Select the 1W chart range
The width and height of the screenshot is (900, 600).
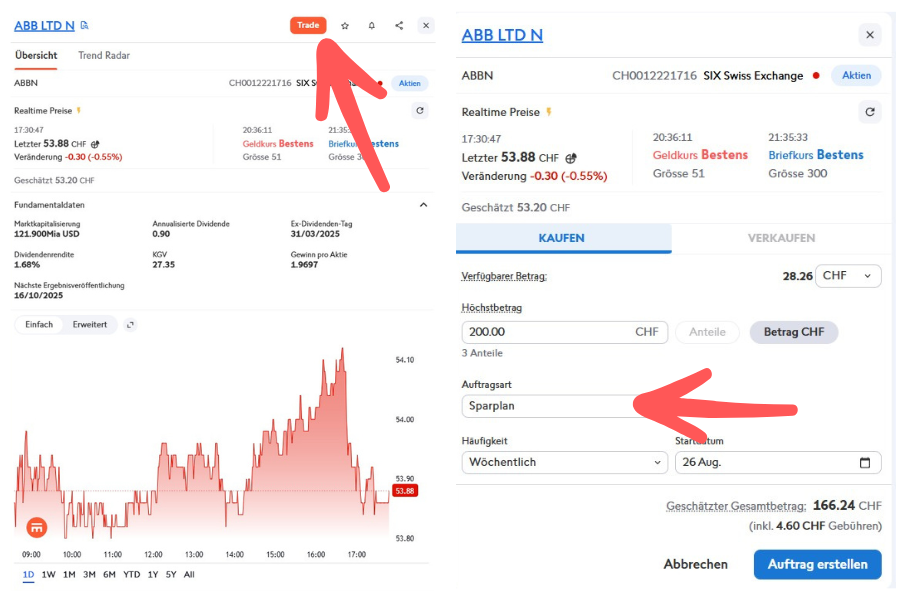[49, 574]
